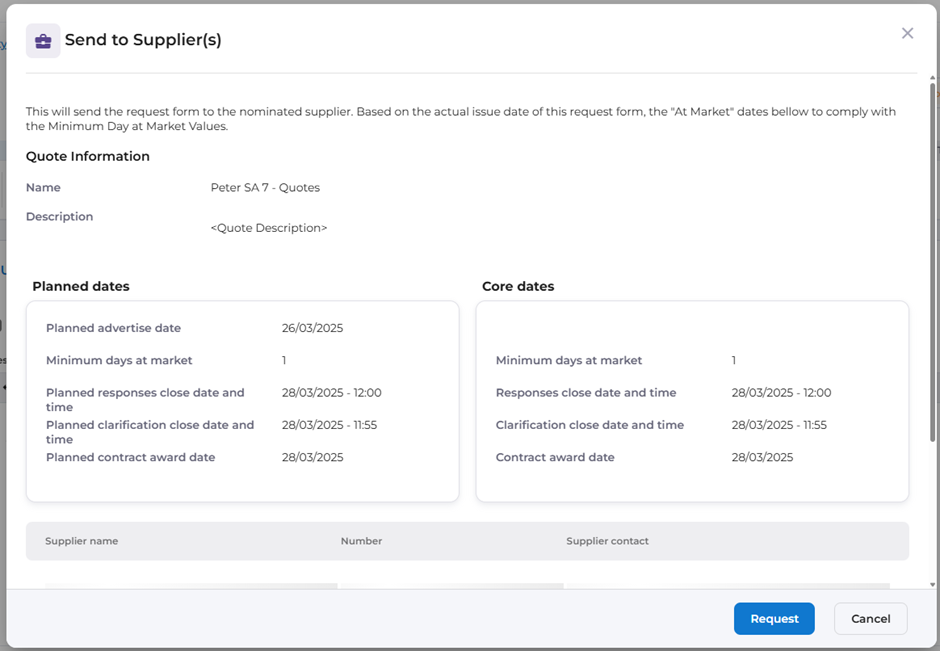Image resolution: width=940 pixels, height=651 pixels.
Task: Click the scroll down arrow of the dialog
Action: (x=933, y=584)
